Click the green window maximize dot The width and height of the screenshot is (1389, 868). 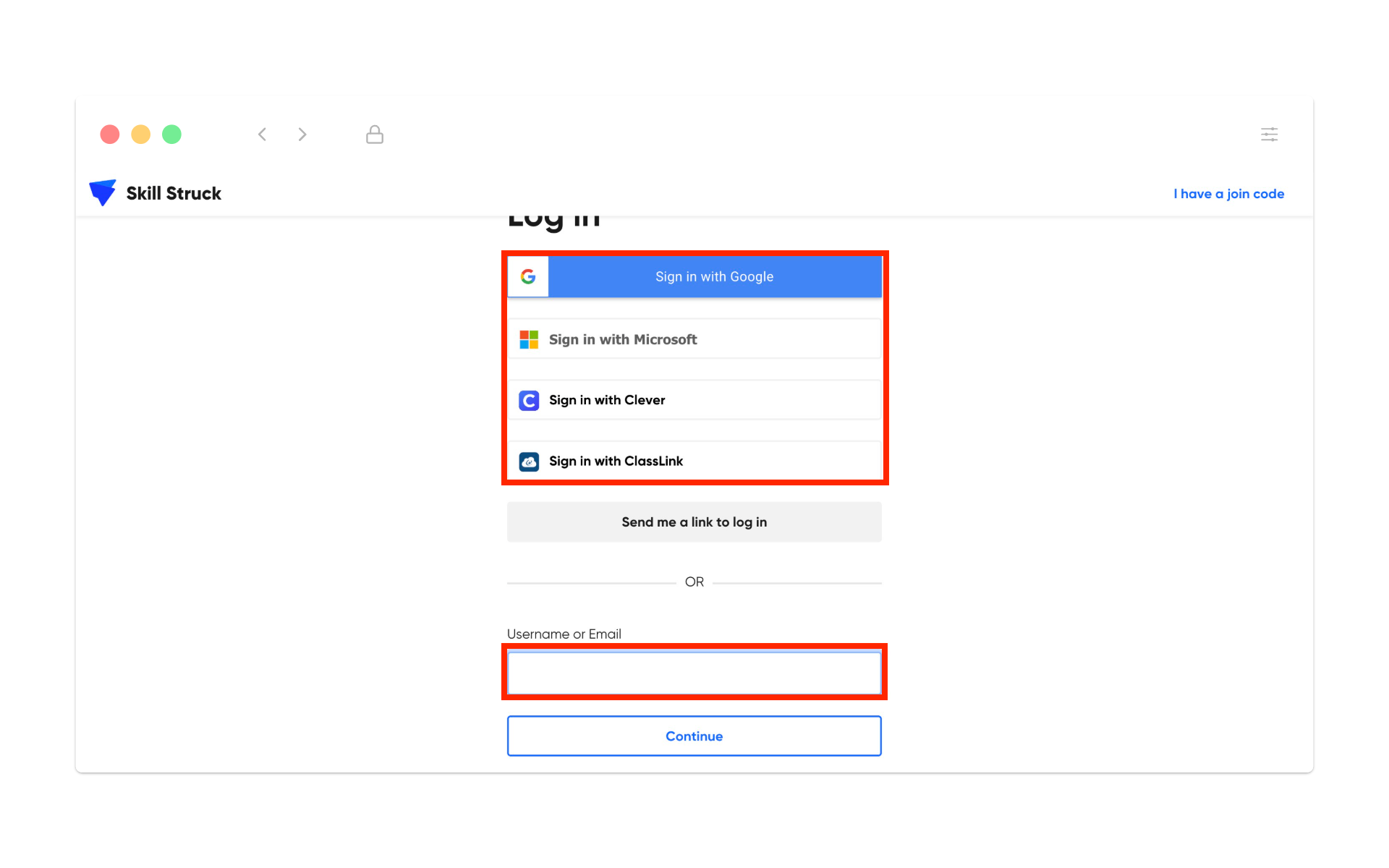point(171,135)
